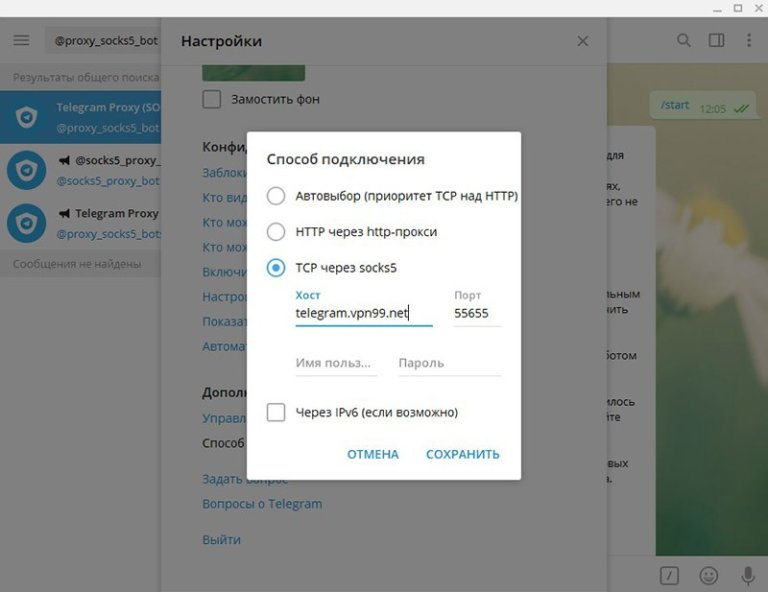The image size is (768, 592).
Task: Click the microphone voice message icon
Action: (x=747, y=575)
